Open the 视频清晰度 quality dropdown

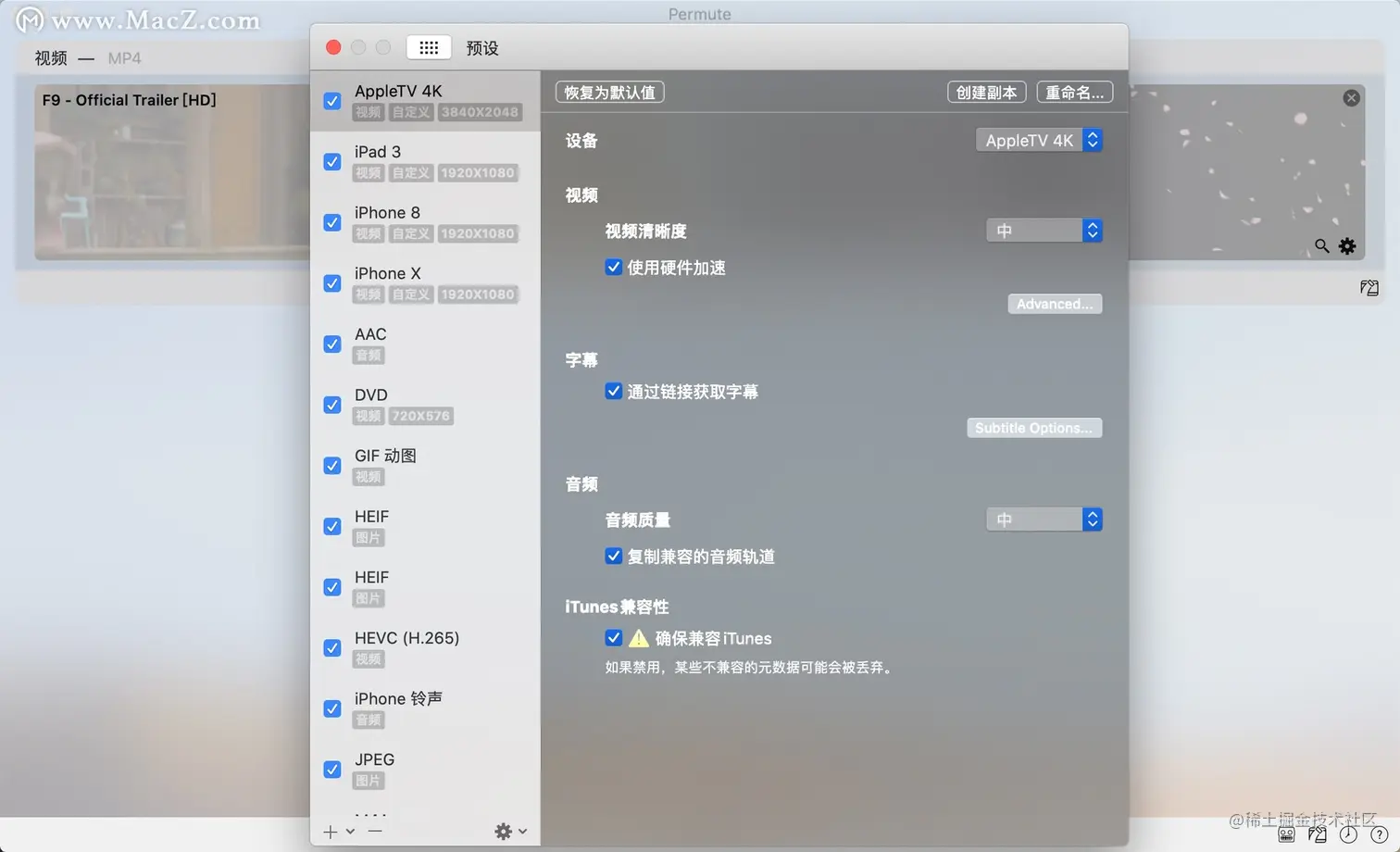coord(1044,231)
